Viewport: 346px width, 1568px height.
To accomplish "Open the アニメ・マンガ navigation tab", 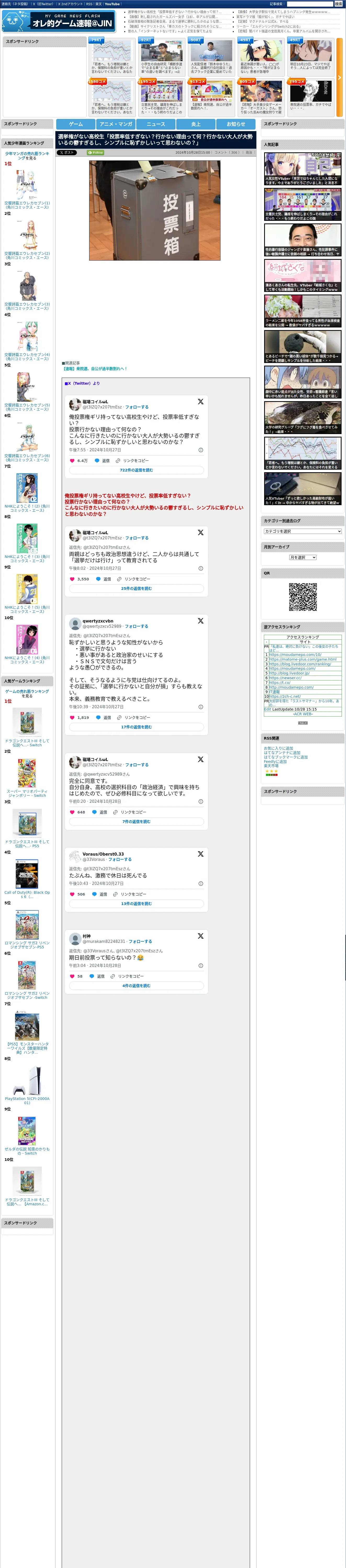I will [116, 124].
